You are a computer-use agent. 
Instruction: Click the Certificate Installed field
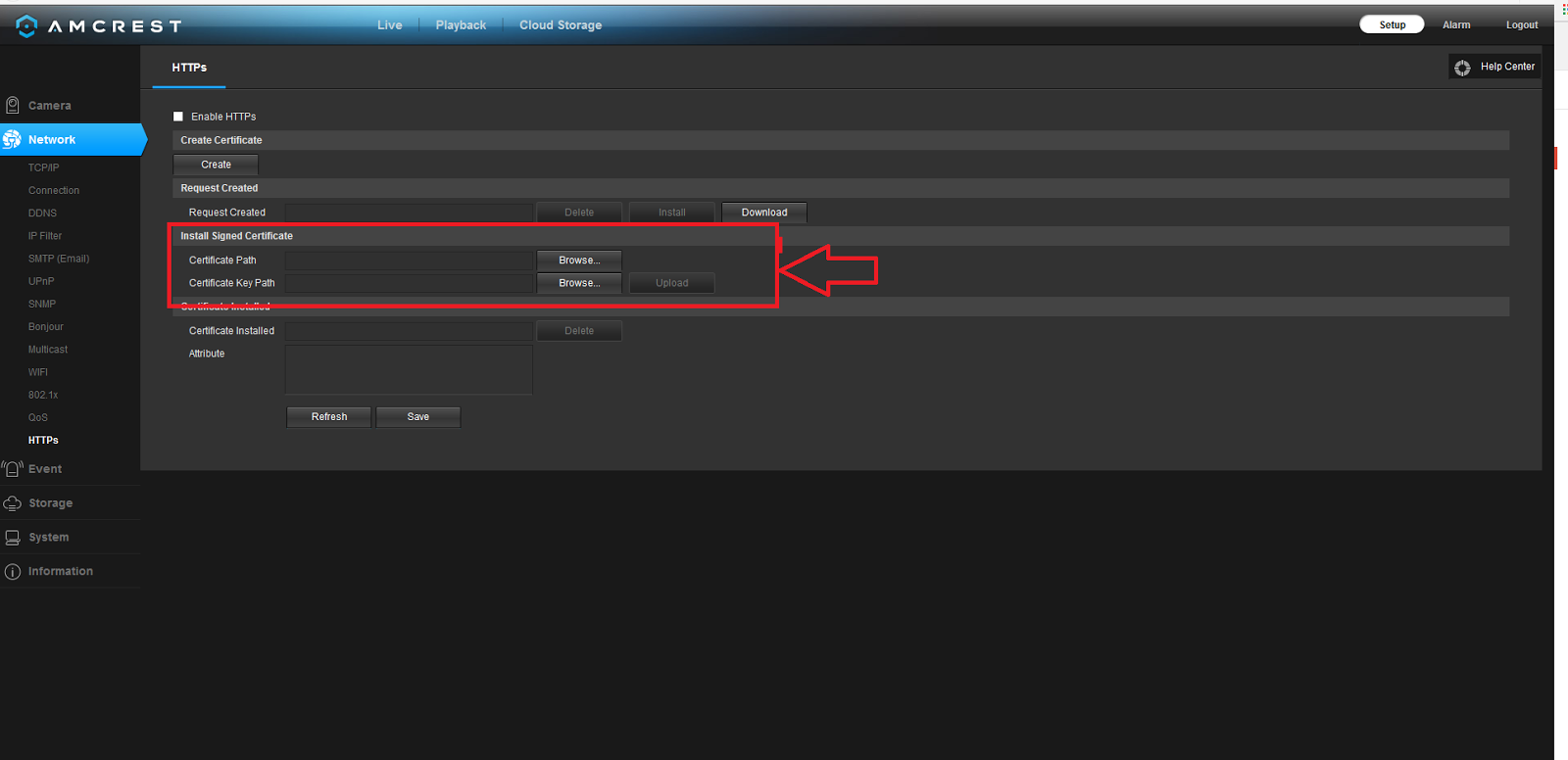[x=409, y=331]
